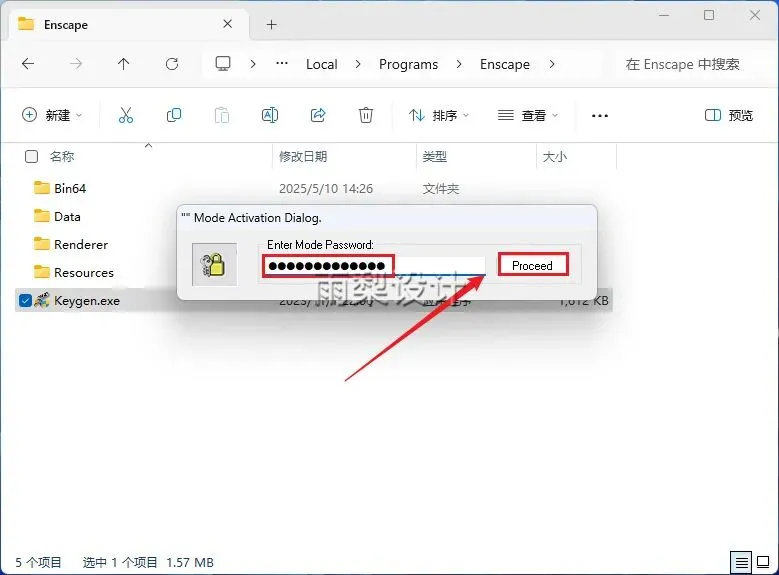The image size is (779, 575).
Task: Expand the chevron after Enscape breadcrumb
Action: pyautogui.click(x=552, y=64)
